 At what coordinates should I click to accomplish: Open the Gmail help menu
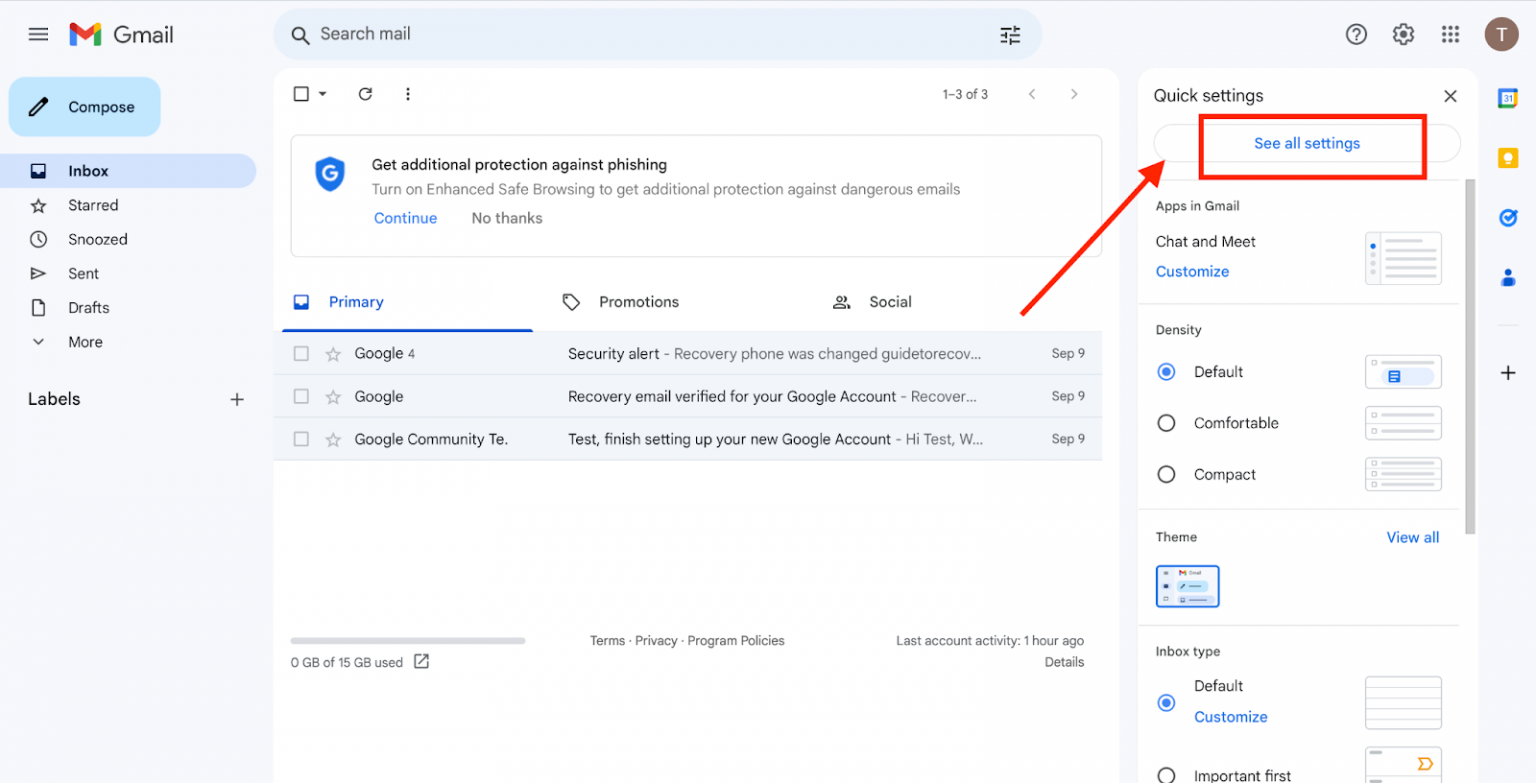[1357, 34]
